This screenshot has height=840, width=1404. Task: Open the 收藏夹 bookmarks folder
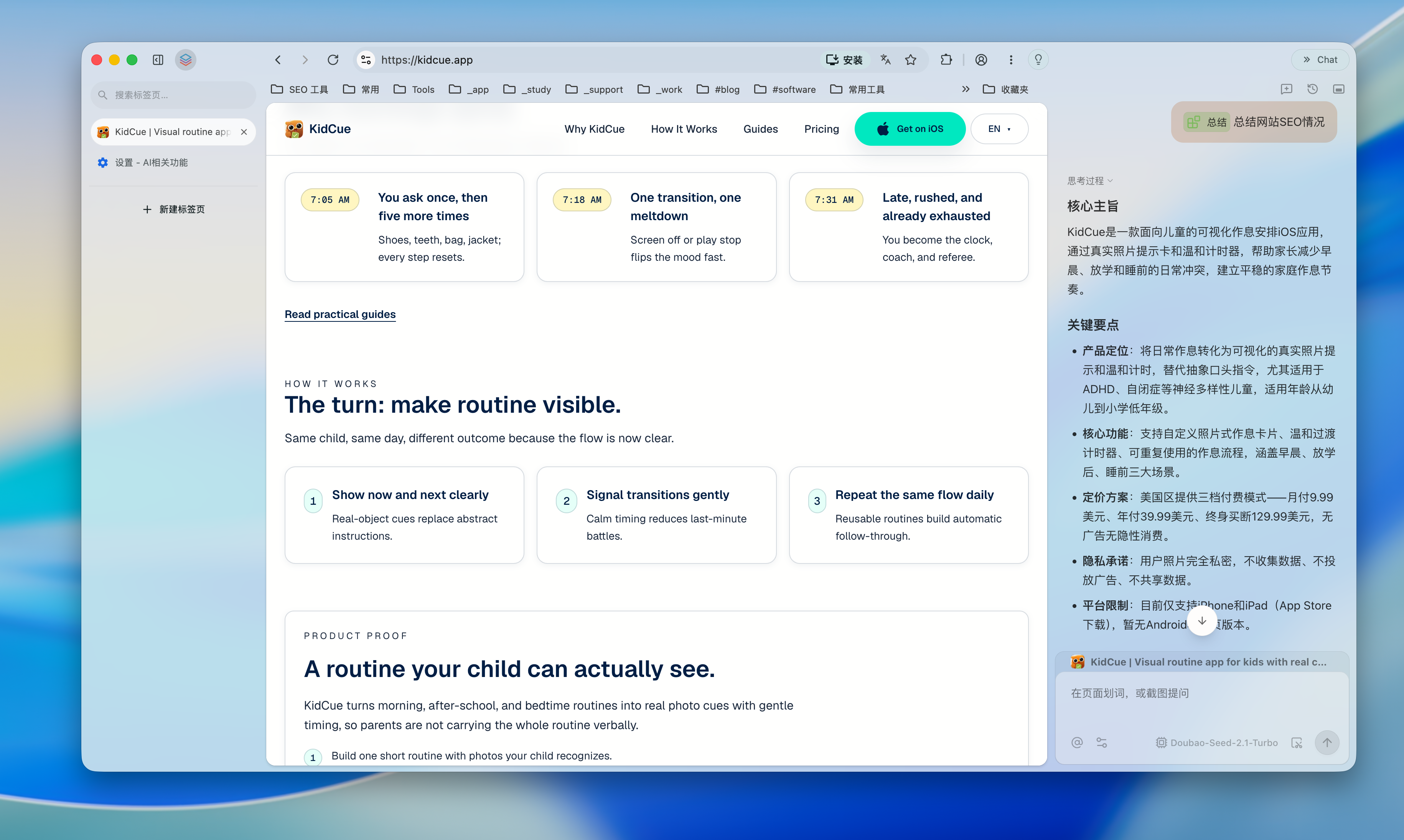1005,89
